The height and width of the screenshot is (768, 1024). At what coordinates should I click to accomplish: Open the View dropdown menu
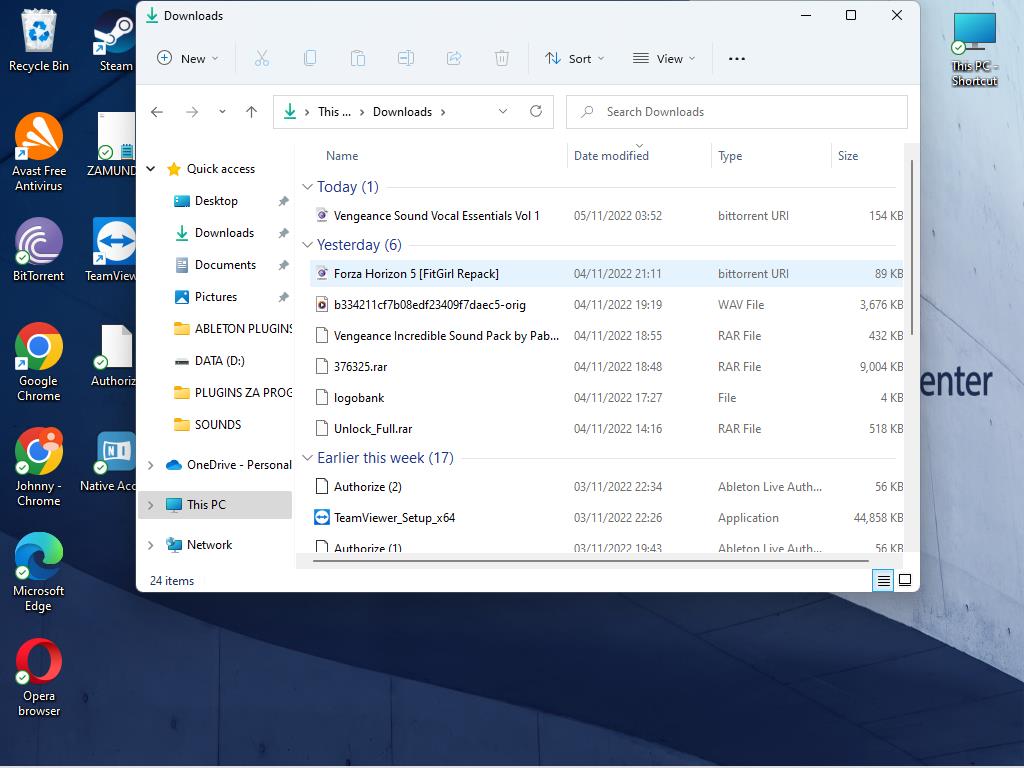point(664,59)
